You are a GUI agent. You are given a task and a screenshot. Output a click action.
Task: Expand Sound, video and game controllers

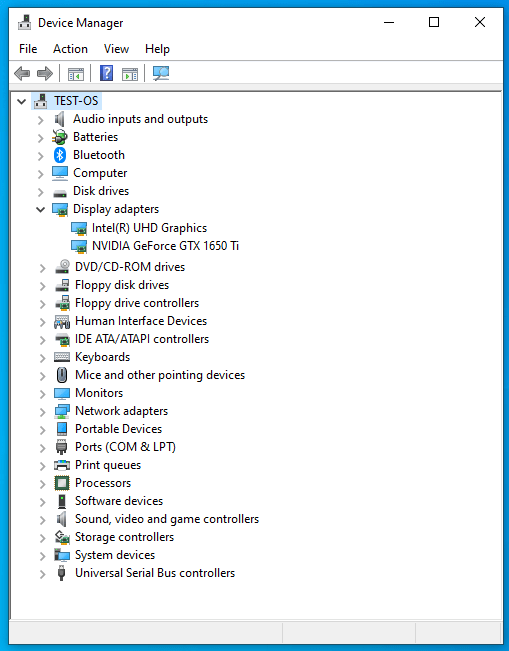tap(42, 519)
